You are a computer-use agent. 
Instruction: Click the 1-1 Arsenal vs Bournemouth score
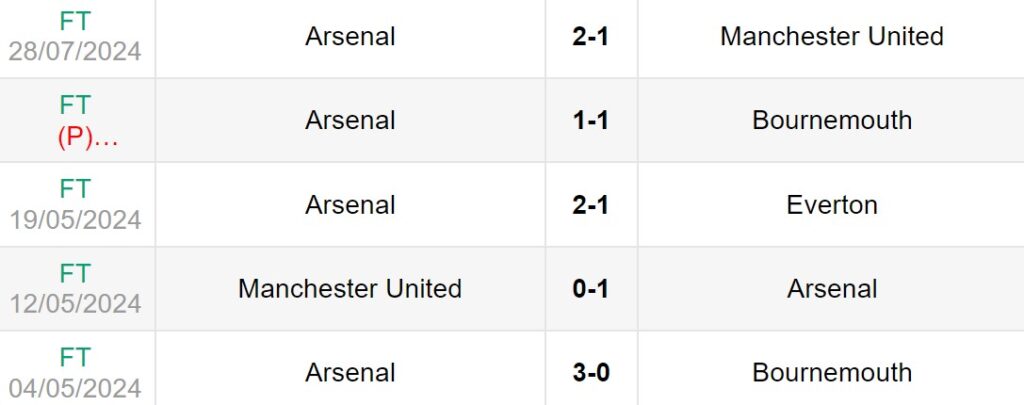pyautogui.click(x=590, y=121)
